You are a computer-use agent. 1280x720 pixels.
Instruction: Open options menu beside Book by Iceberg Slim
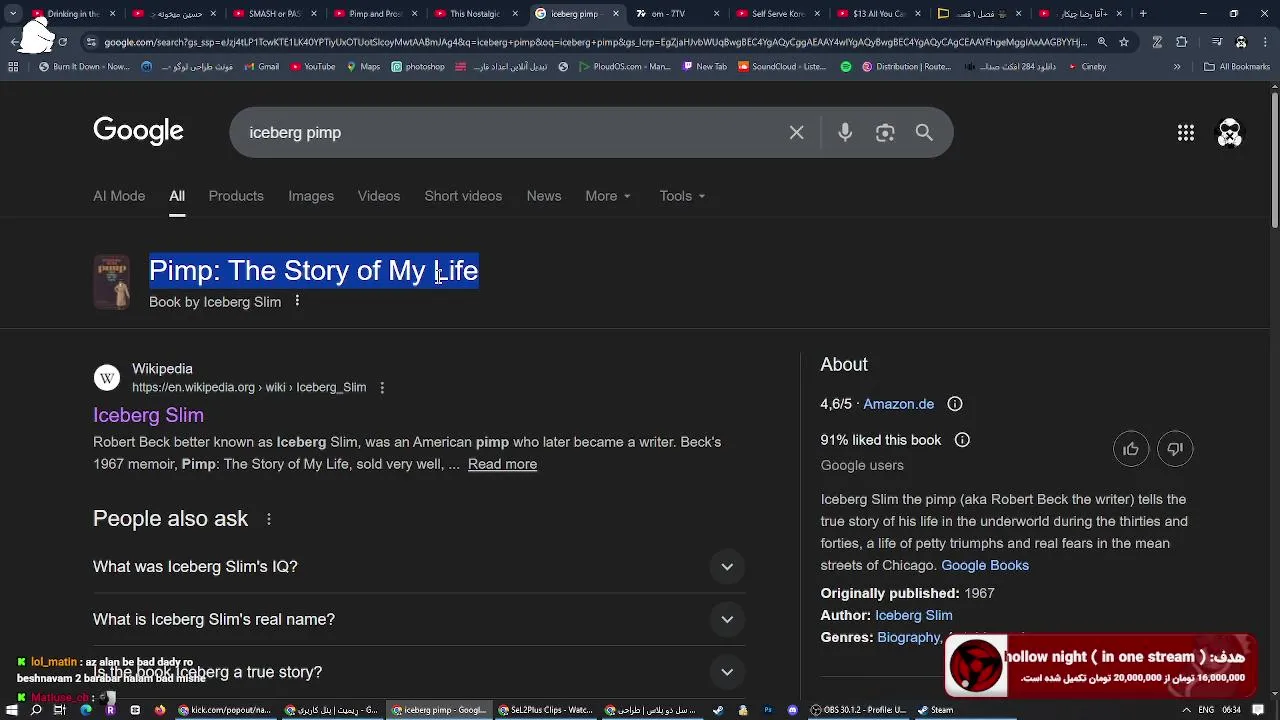coord(297,301)
